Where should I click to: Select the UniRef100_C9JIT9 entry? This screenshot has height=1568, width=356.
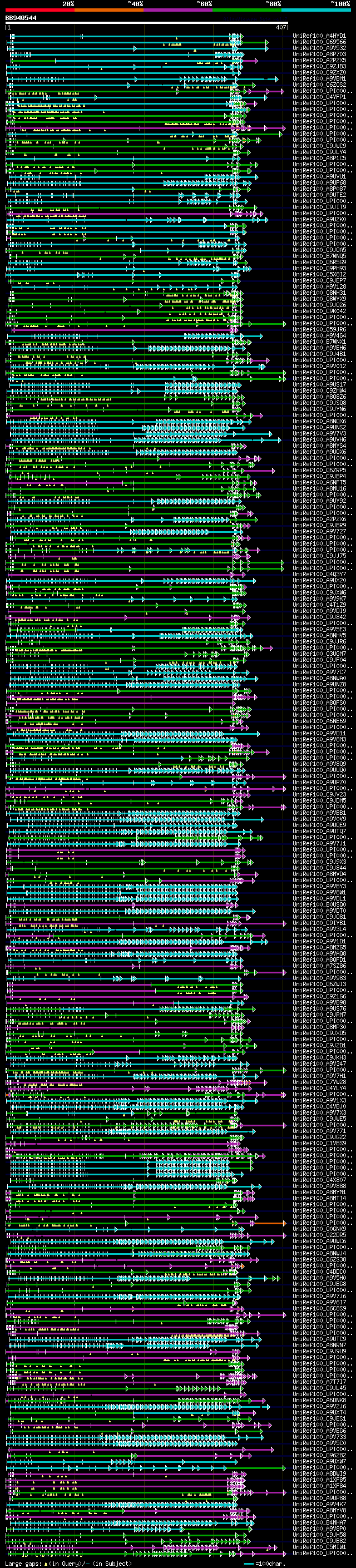tap(319, 207)
